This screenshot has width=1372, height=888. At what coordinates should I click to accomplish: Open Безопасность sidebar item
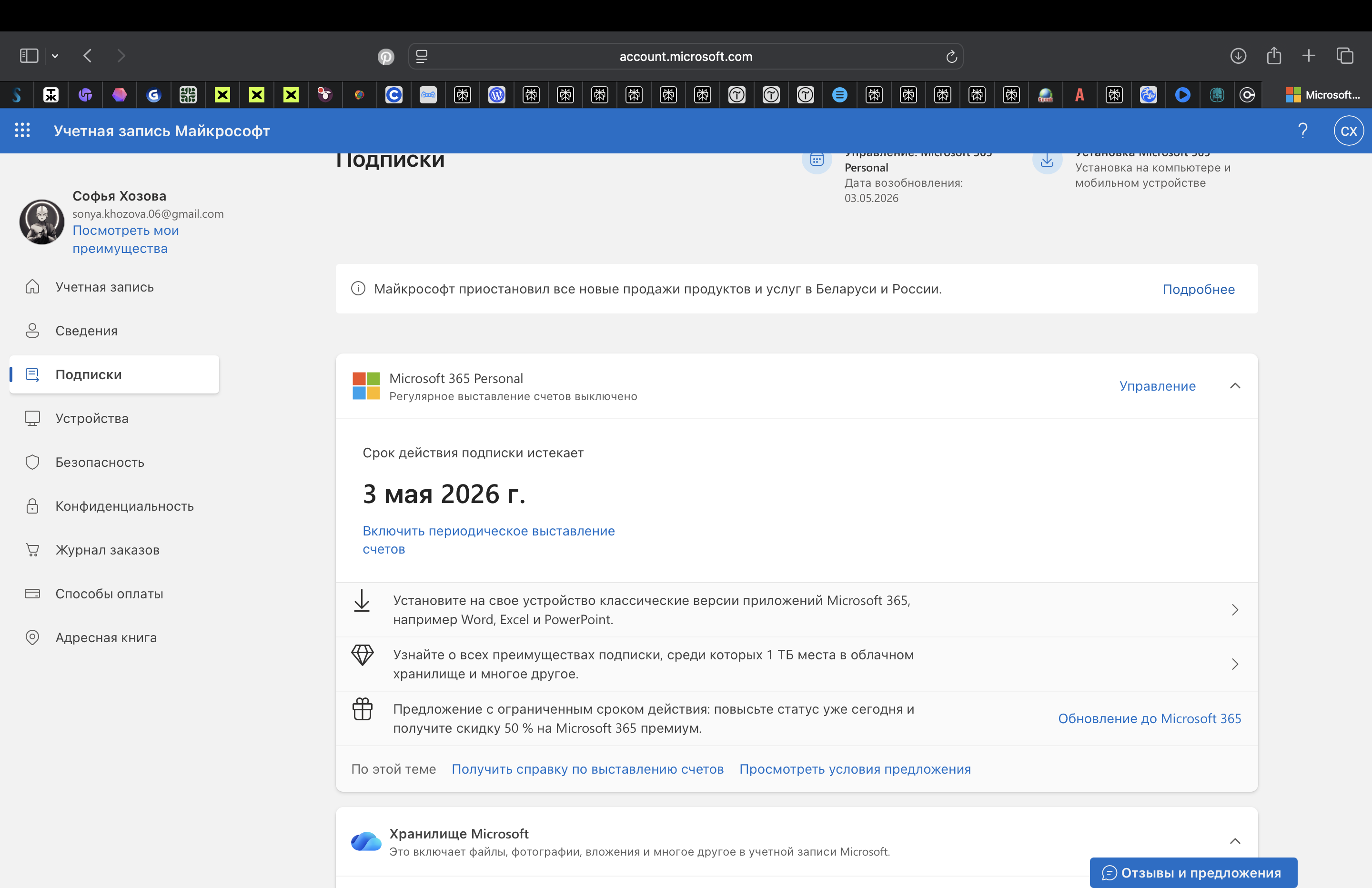99,462
